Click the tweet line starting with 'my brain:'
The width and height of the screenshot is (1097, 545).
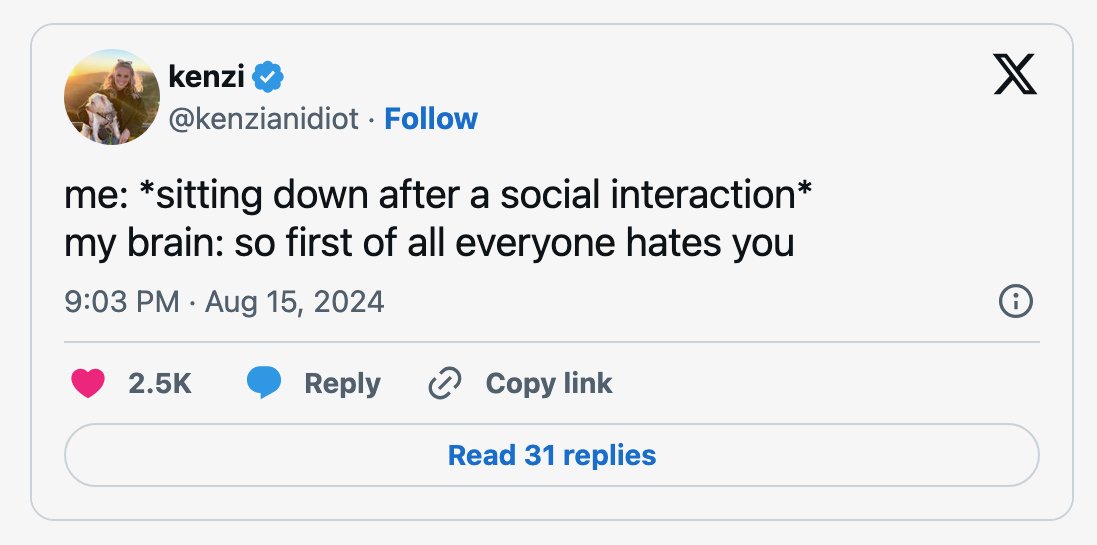(x=429, y=243)
